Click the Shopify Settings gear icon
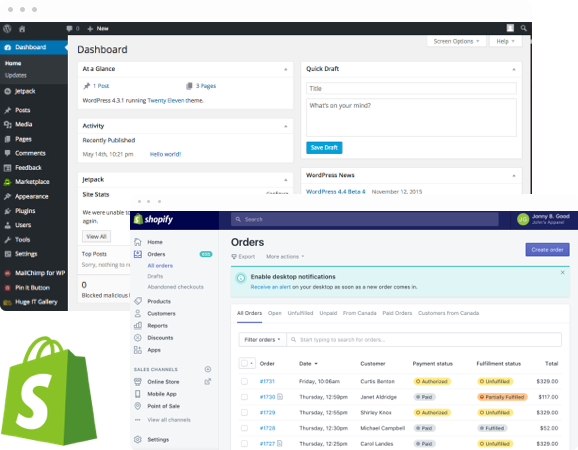Image resolution: width=578 pixels, height=450 pixels. [x=138, y=439]
